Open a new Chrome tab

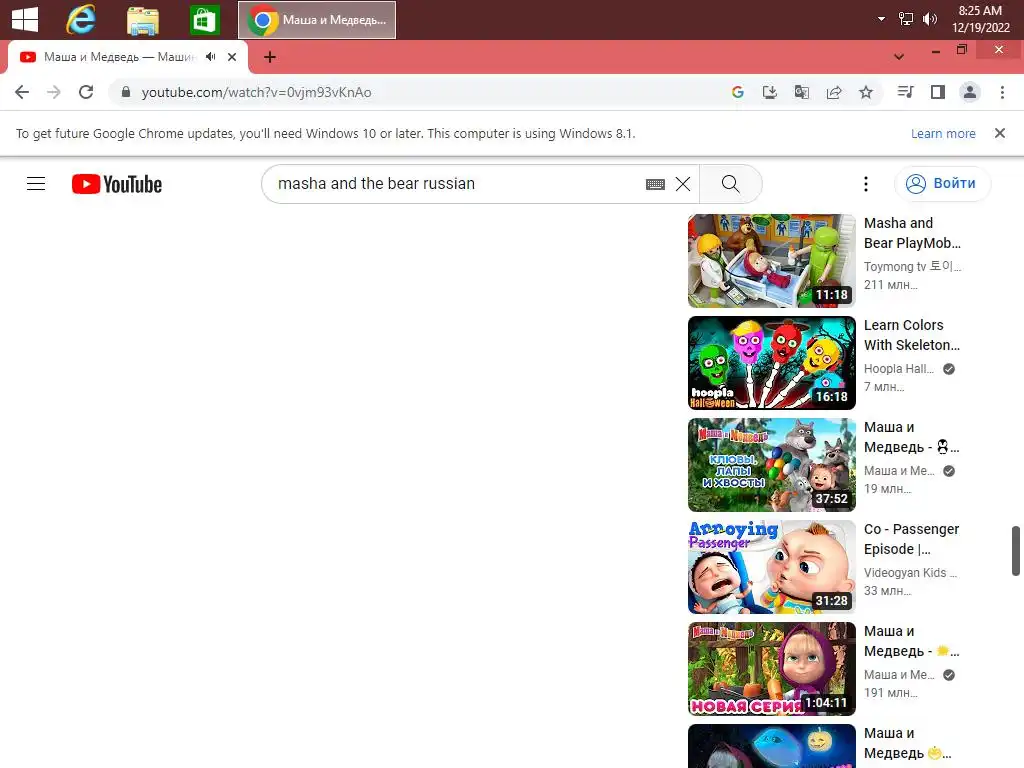click(x=270, y=57)
